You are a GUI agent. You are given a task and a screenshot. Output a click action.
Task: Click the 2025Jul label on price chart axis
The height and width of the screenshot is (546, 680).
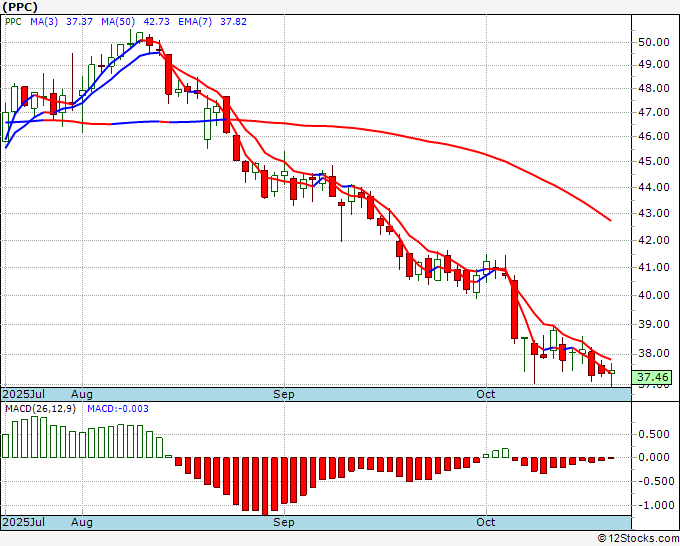[x=24, y=394]
